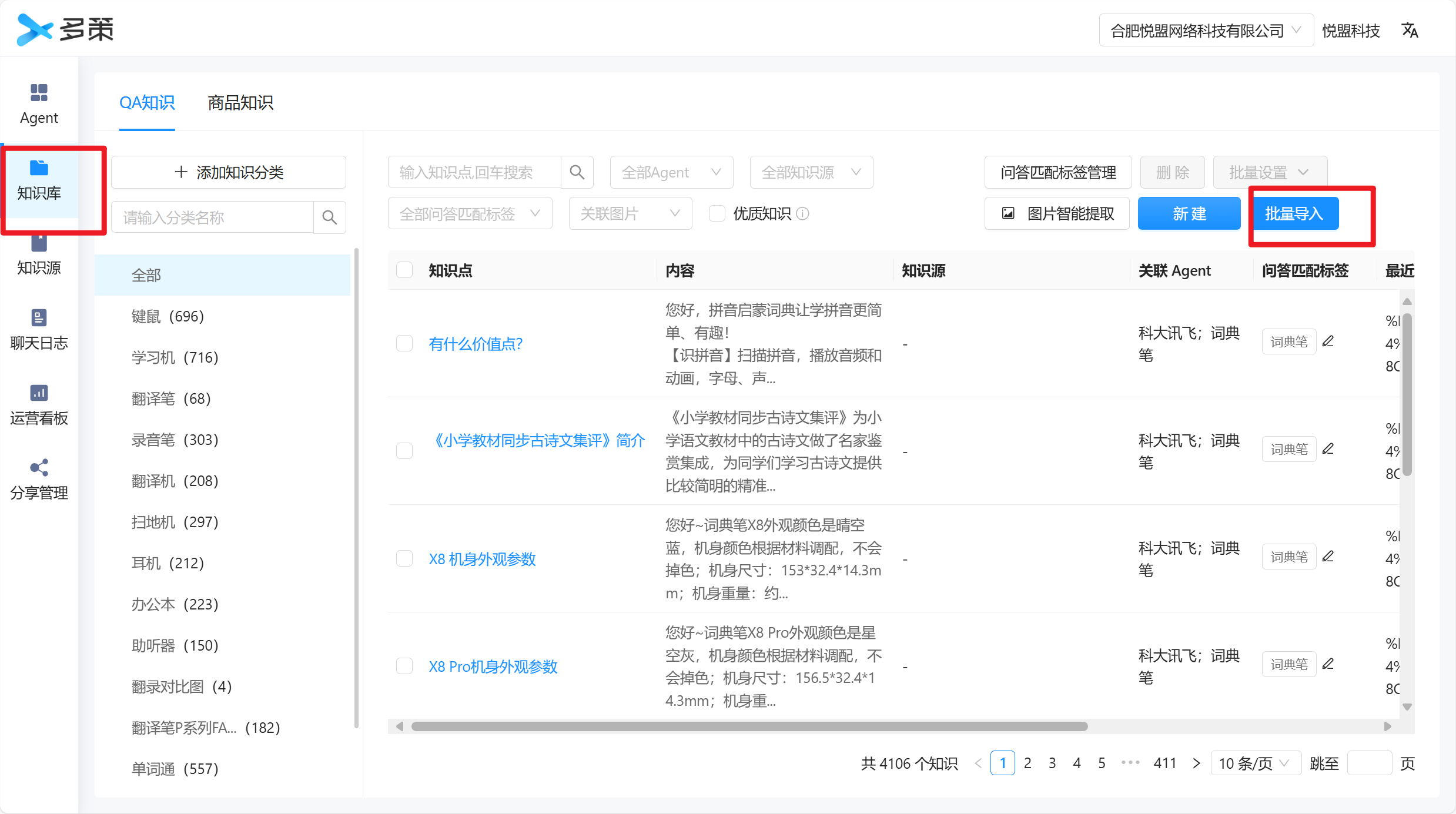Open the 有什么价值点? knowledge link
The width and height of the screenshot is (1456, 814).
[x=476, y=344]
